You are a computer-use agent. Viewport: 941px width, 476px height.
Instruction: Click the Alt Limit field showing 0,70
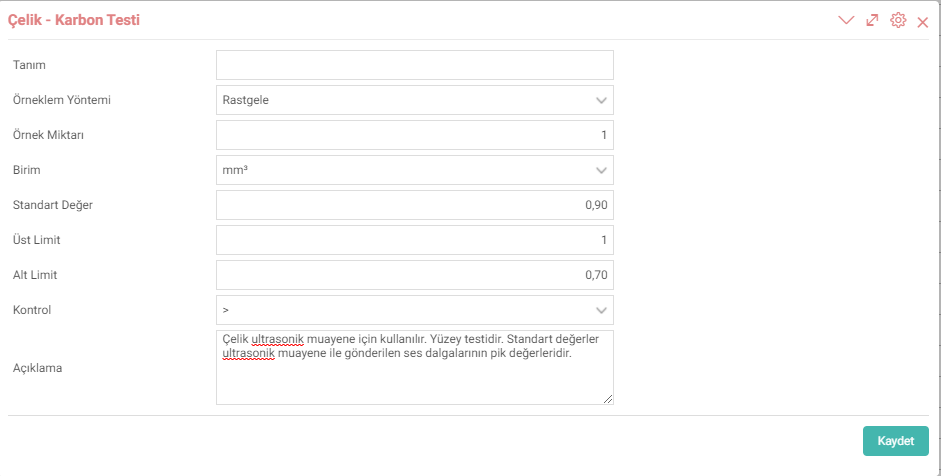pos(415,275)
